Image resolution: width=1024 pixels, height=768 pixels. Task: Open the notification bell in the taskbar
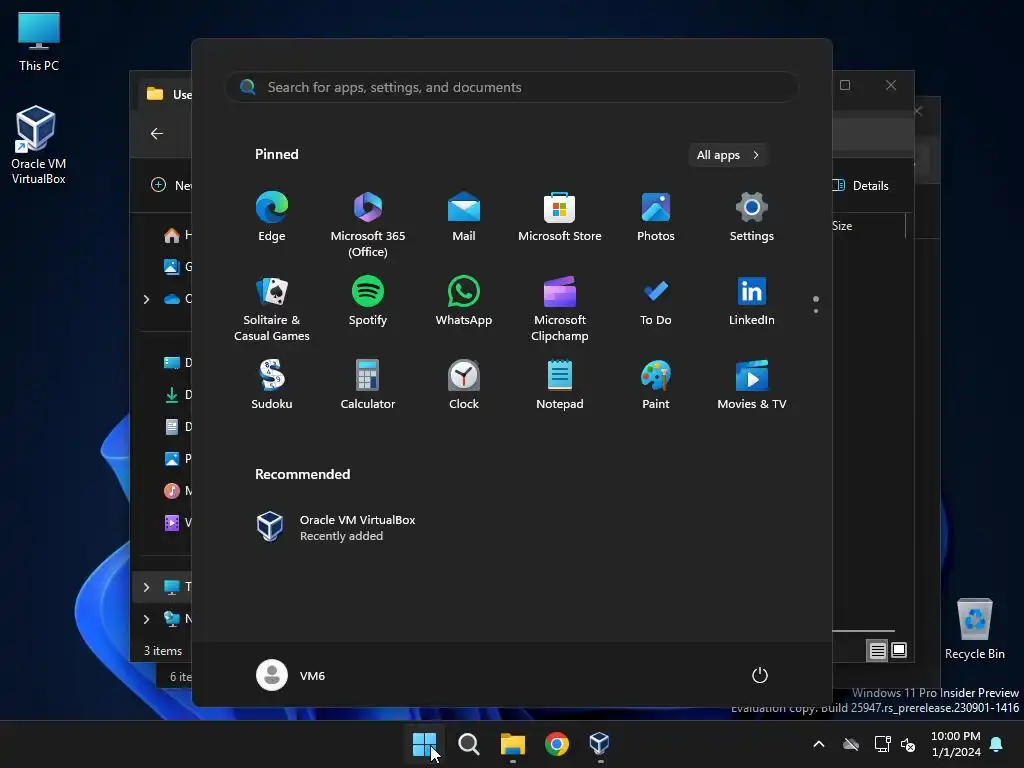click(997, 744)
